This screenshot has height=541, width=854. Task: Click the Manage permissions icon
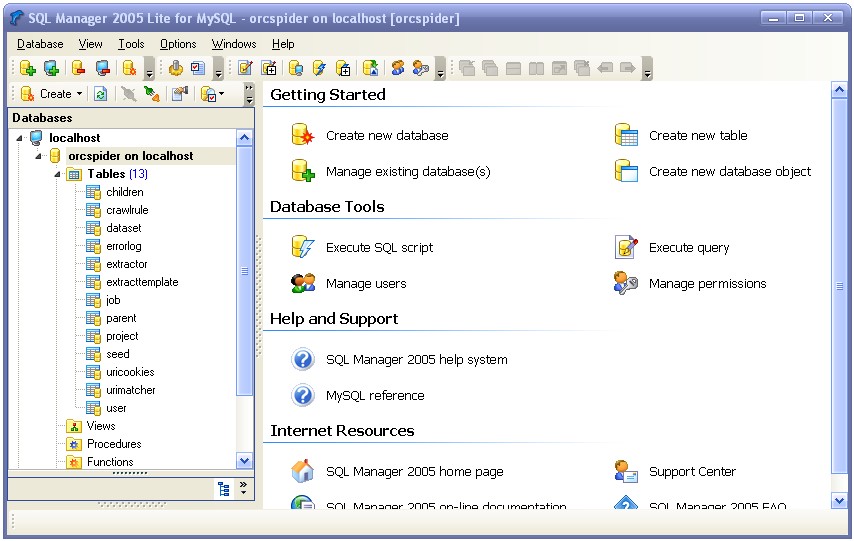tap(626, 283)
